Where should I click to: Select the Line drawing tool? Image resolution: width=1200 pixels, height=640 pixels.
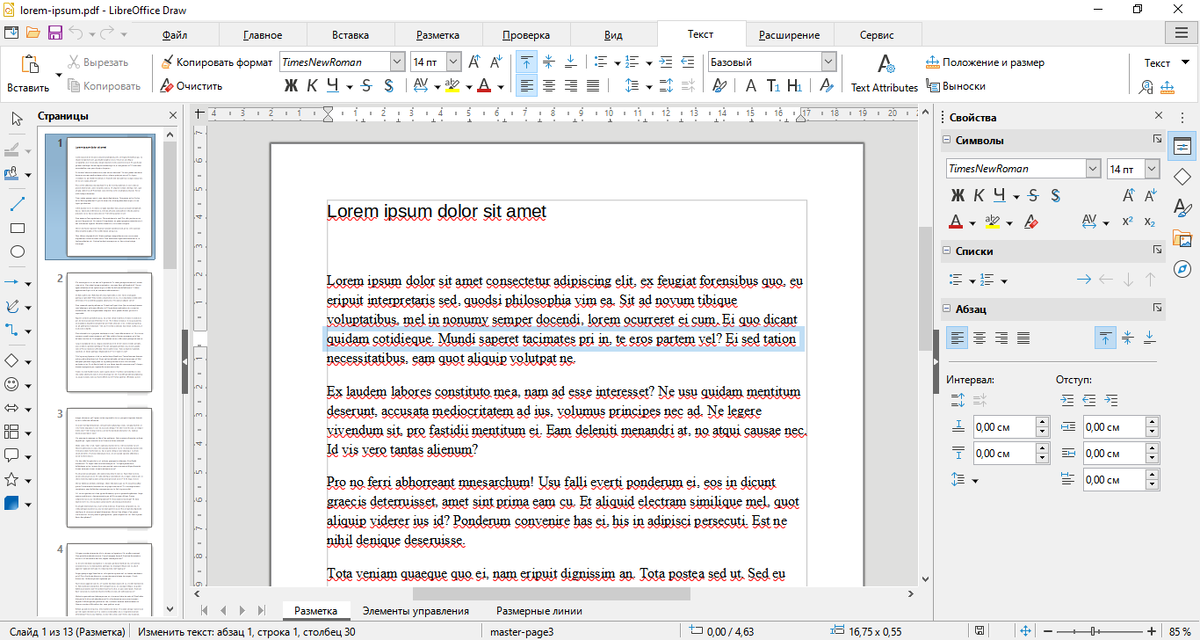tap(17, 203)
